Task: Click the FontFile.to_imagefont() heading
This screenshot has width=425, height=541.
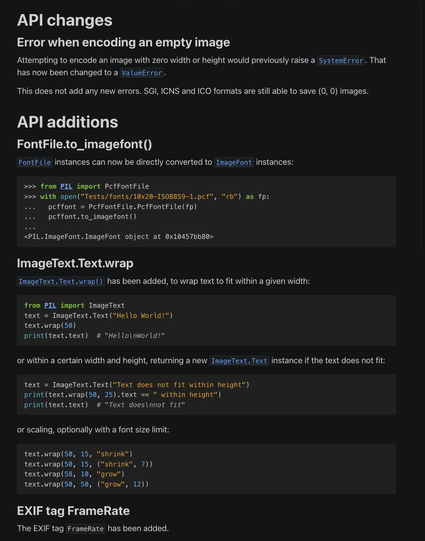Action: pyautogui.click(x=84, y=144)
